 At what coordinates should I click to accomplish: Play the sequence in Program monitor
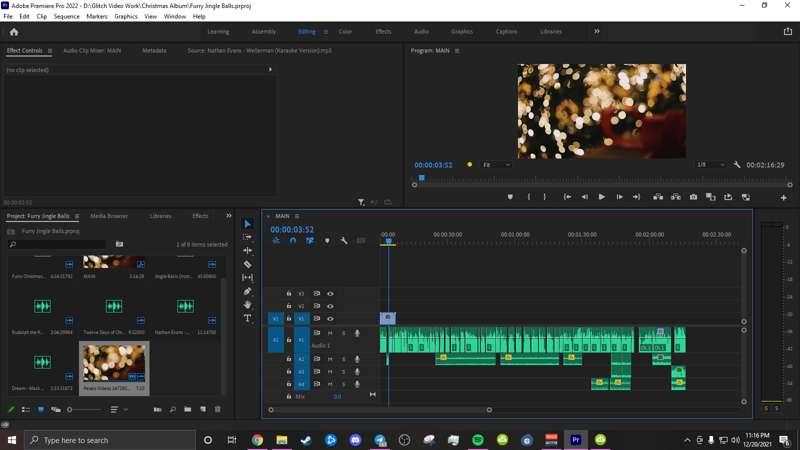[602, 197]
